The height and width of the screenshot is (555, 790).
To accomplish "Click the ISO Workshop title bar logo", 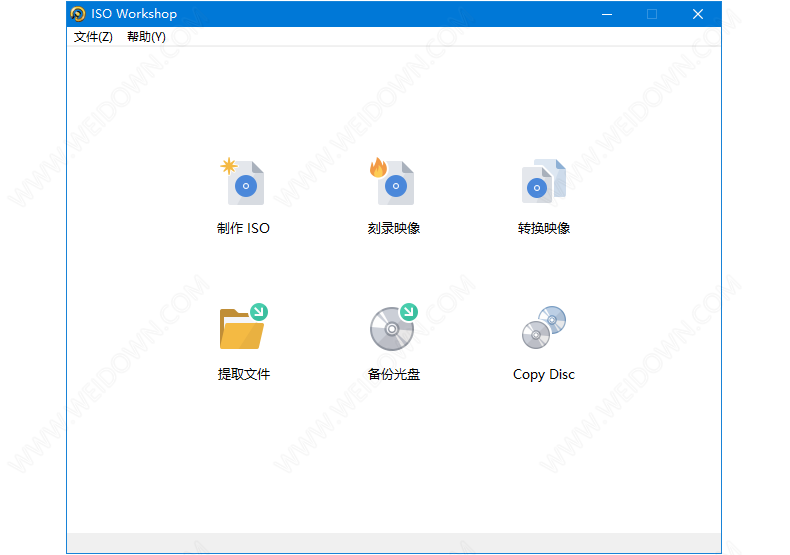I will (x=78, y=14).
